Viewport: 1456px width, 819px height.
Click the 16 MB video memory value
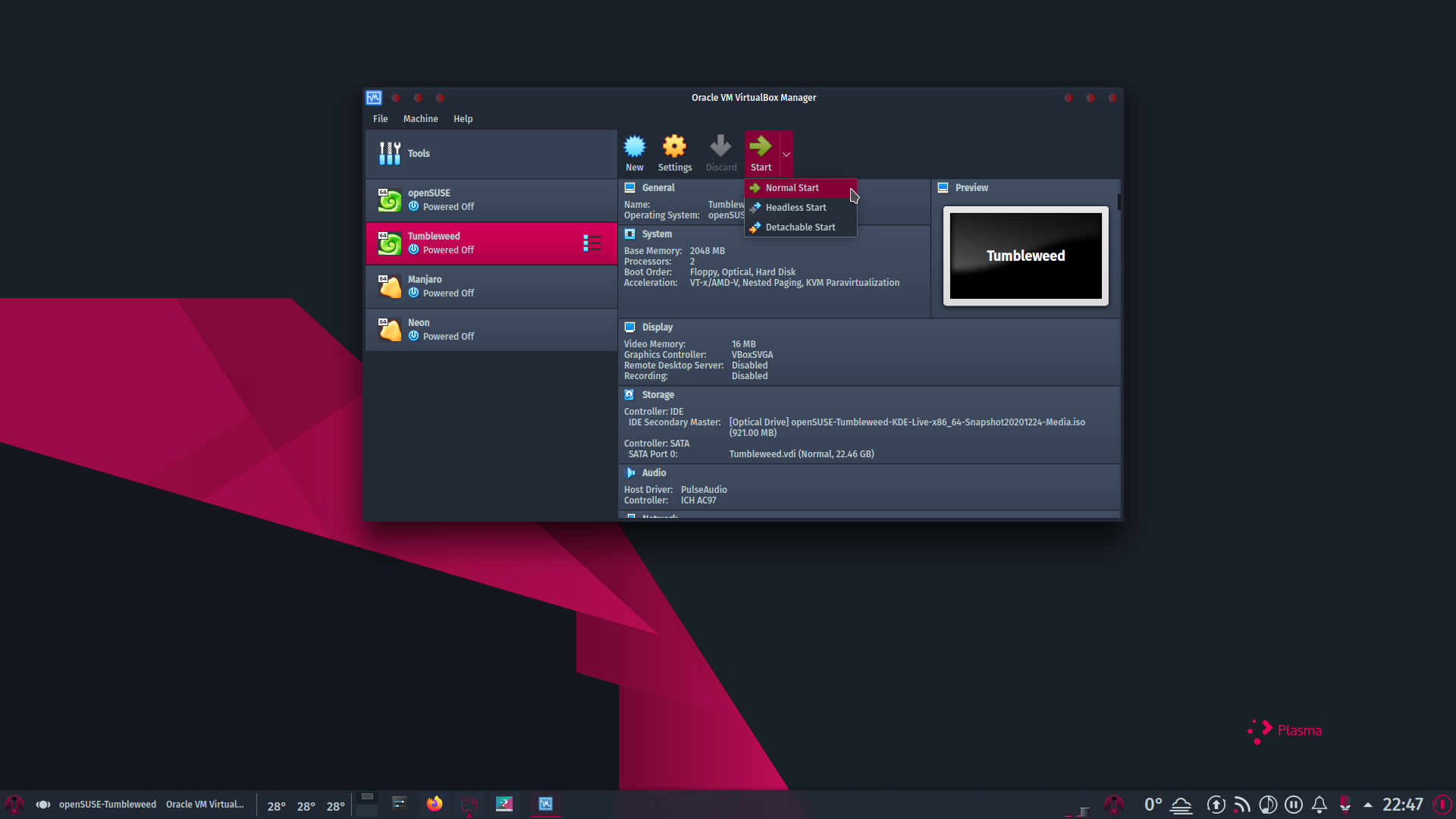(x=743, y=344)
